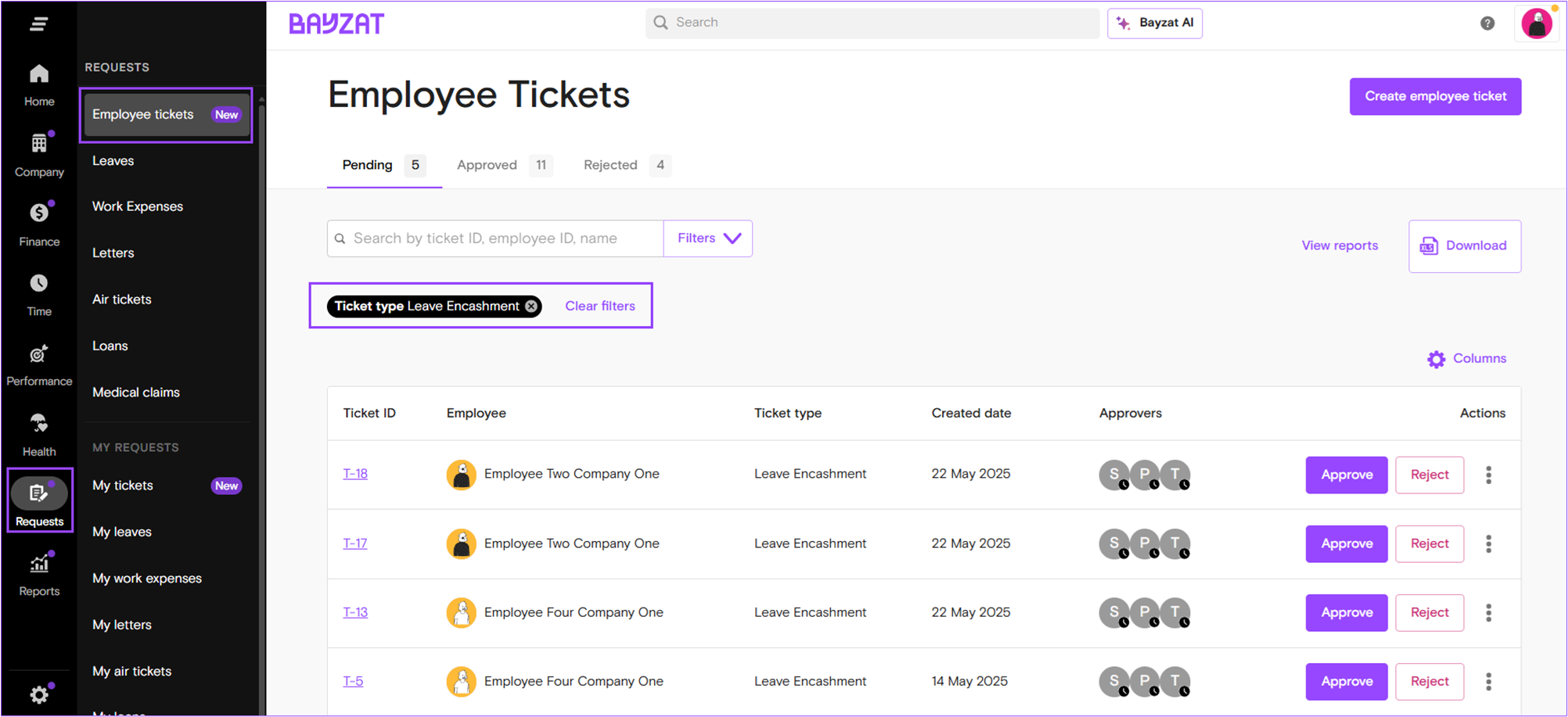Open the hamburger menu at top left
Screen dimensions: 1568x717
click(x=38, y=23)
